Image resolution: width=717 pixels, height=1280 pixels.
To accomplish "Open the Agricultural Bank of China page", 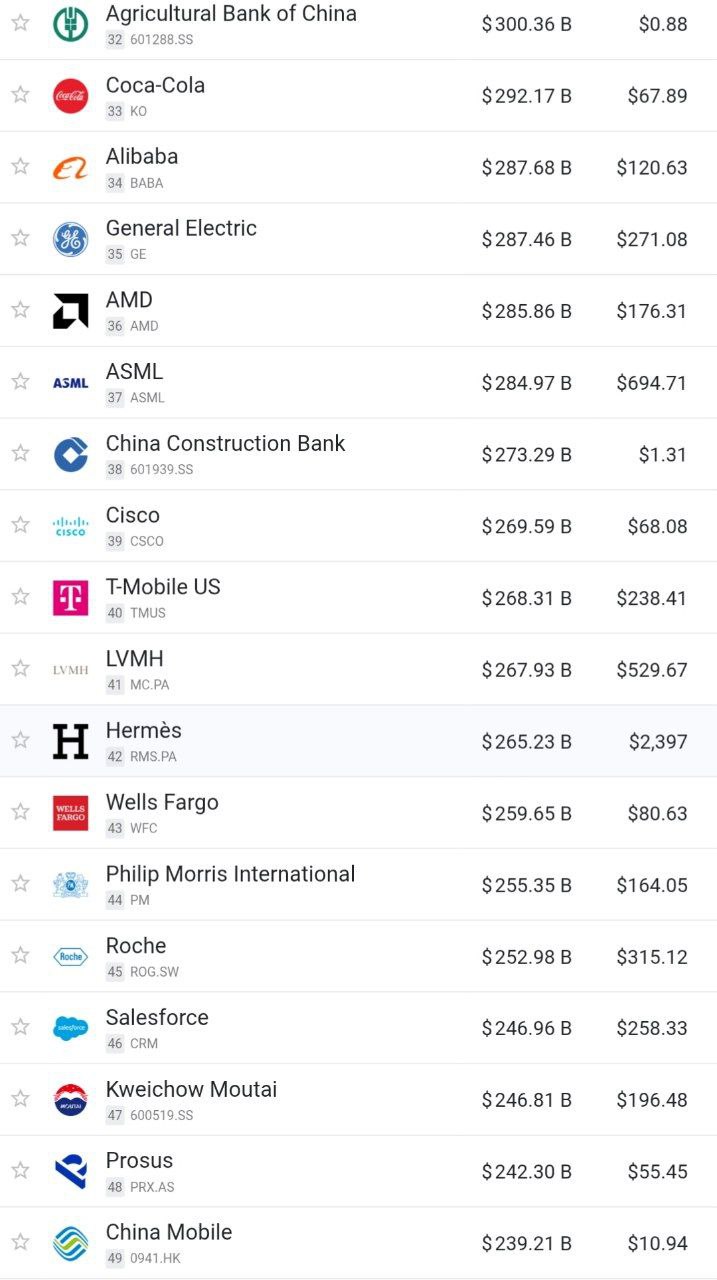I will tap(231, 14).
